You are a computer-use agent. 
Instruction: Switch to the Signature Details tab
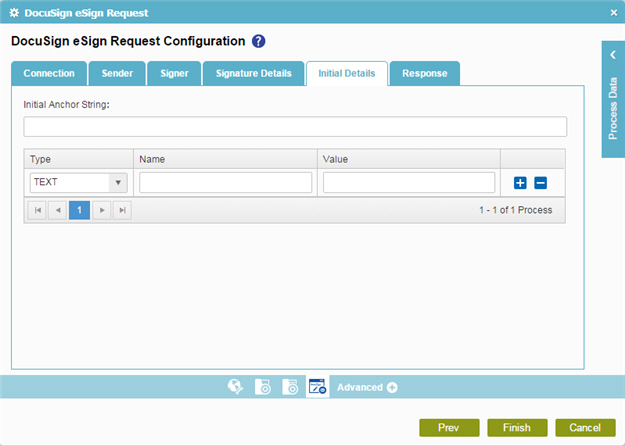click(254, 73)
